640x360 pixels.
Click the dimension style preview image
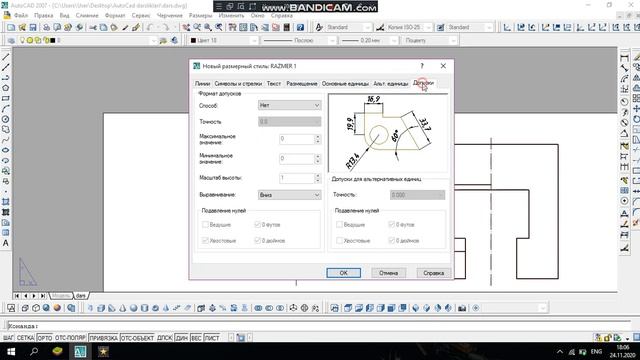(x=388, y=133)
